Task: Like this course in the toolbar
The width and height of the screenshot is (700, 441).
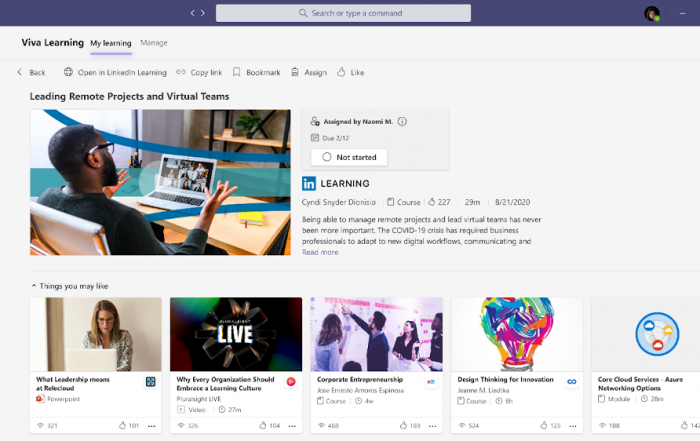Action: pos(350,72)
